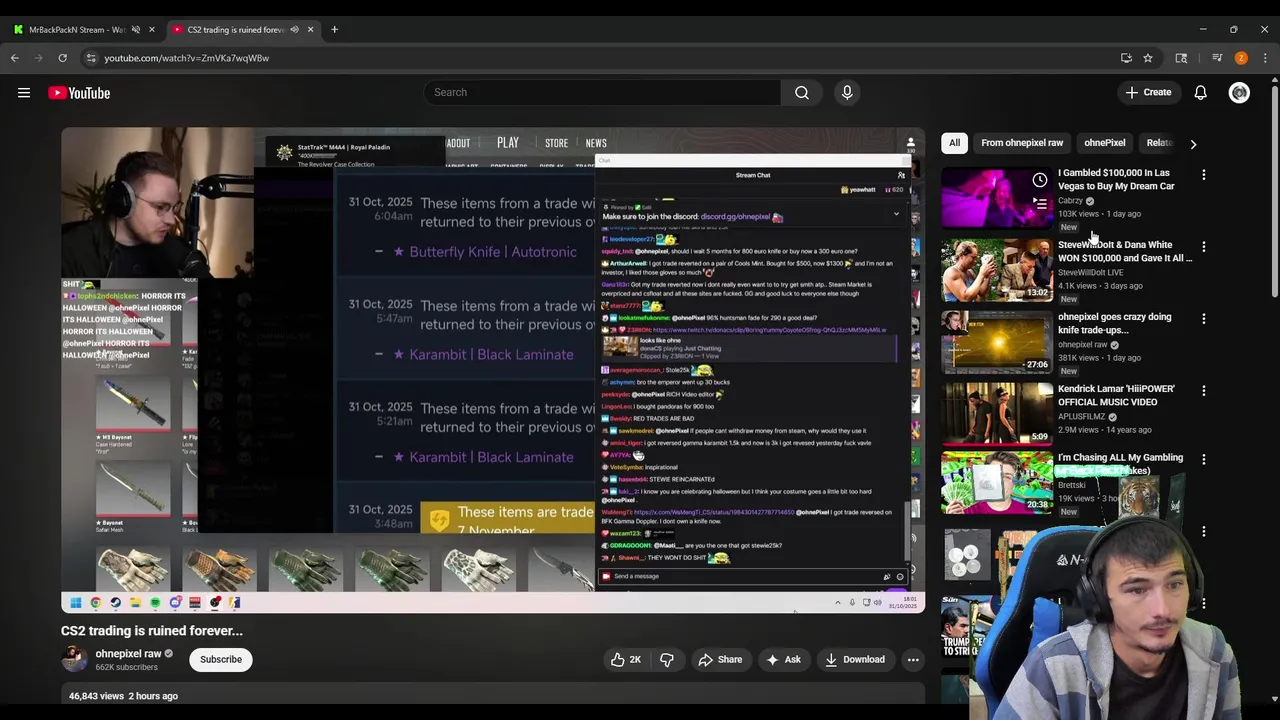Click the video title 'CS2 trading is ruined forever...'

click(x=152, y=631)
